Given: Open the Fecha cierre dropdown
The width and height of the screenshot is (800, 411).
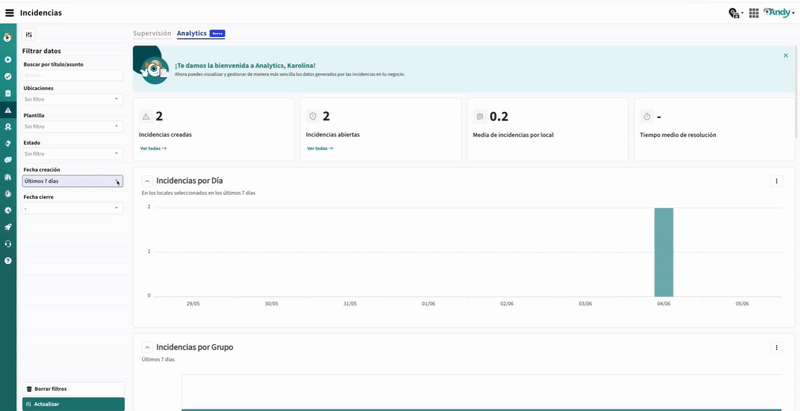Looking at the screenshot, I should [72, 208].
